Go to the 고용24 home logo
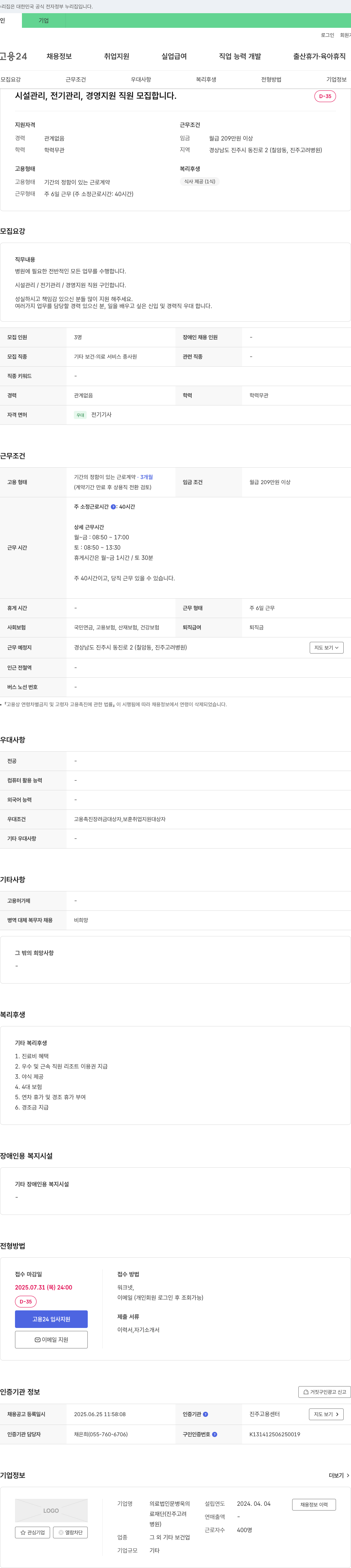Screen dimensions: 351x1568 point(14,57)
